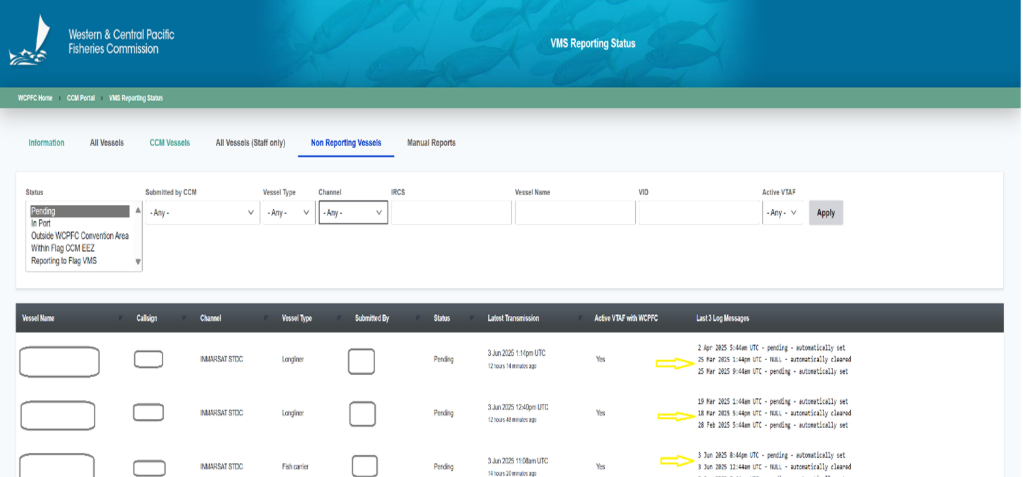Image resolution: width=1023 pixels, height=477 pixels.
Task: Click Western & Central Pacific Fisheries Commission title
Action: pos(121,41)
